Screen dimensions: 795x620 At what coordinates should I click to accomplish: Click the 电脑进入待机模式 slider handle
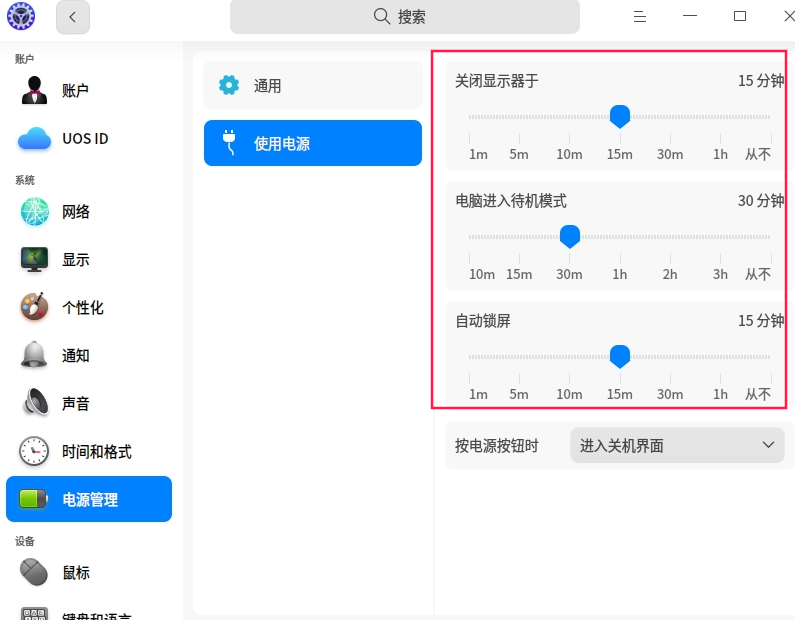tap(569, 237)
